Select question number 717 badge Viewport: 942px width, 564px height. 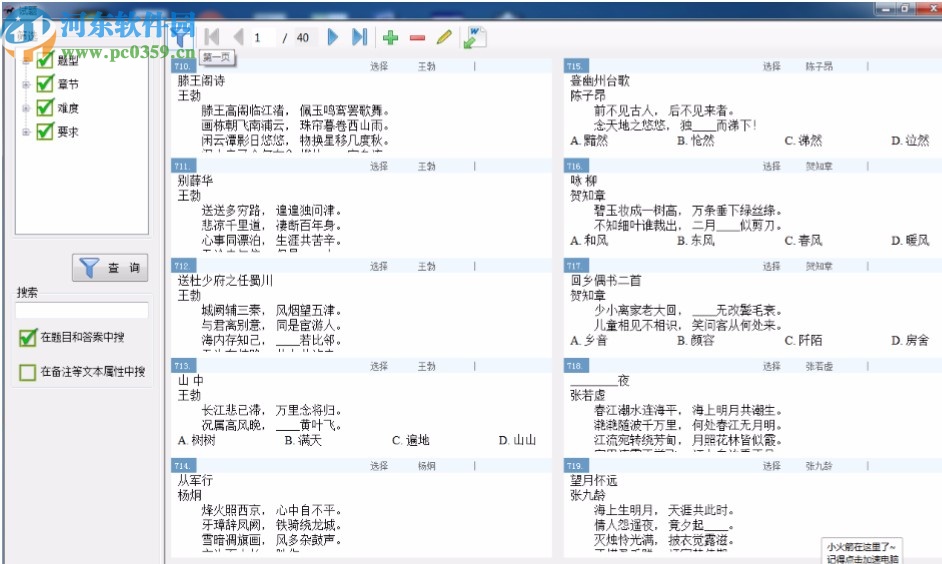pyautogui.click(x=576, y=266)
